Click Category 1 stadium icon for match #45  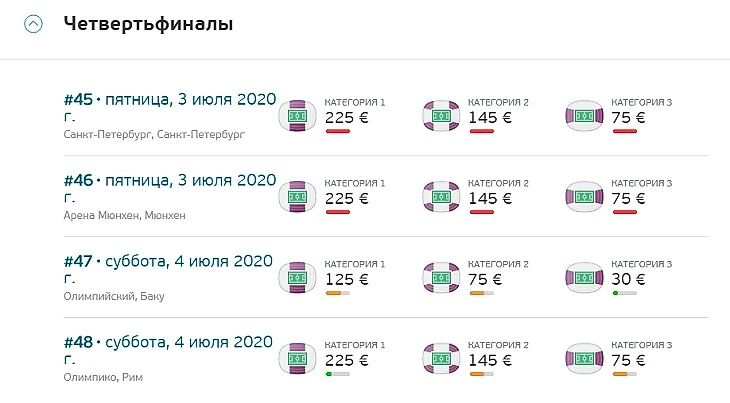coord(297,116)
